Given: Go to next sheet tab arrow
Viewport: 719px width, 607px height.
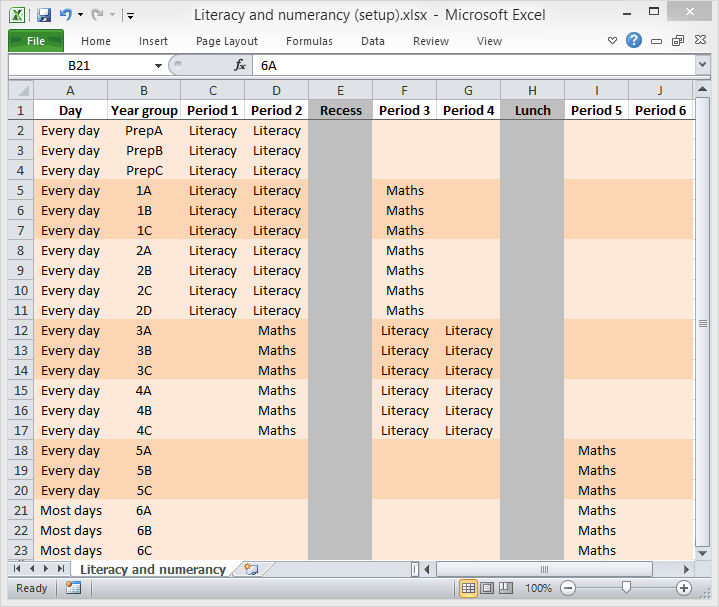Looking at the screenshot, I should click(x=46, y=569).
